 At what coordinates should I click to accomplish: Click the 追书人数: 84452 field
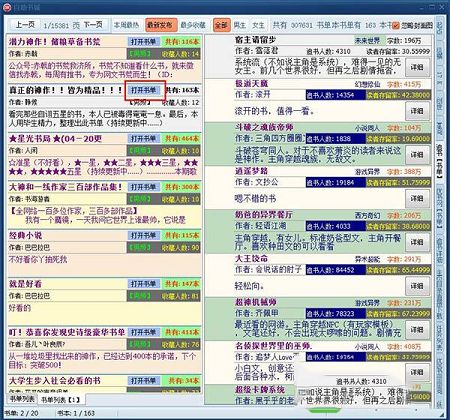(335, 270)
